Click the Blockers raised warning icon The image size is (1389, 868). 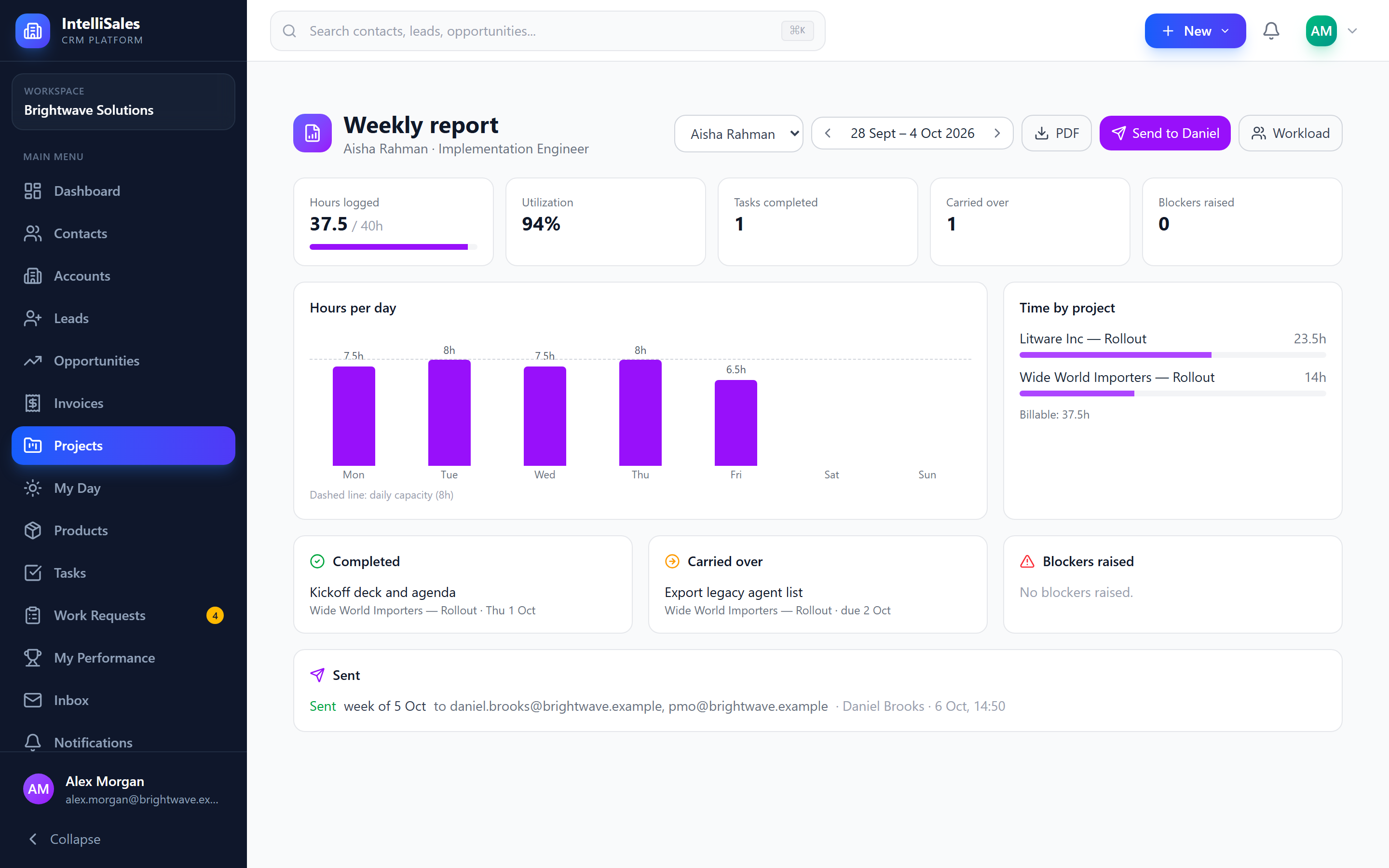(x=1027, y=561)
